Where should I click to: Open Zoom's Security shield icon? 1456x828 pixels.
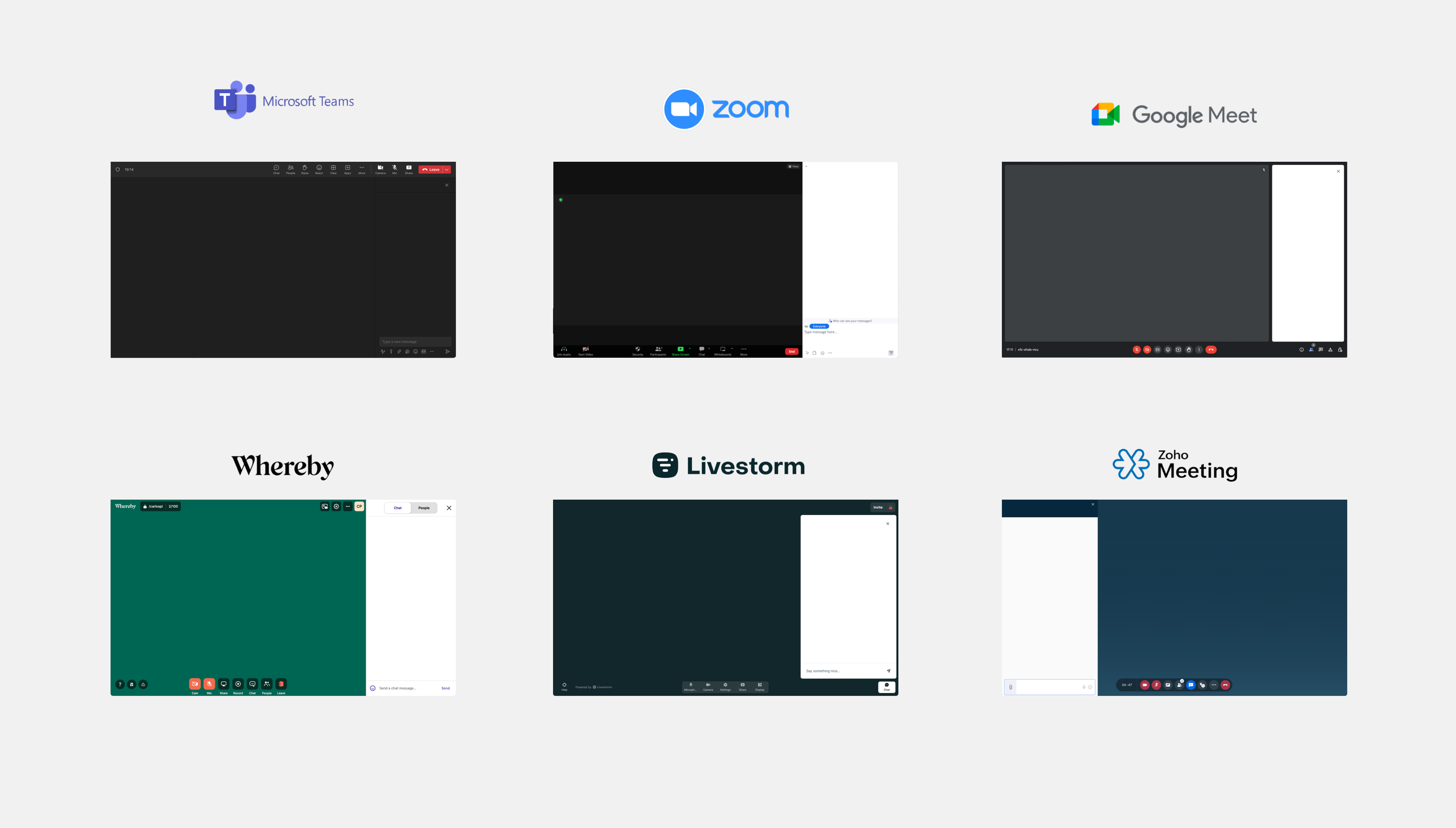637,350
